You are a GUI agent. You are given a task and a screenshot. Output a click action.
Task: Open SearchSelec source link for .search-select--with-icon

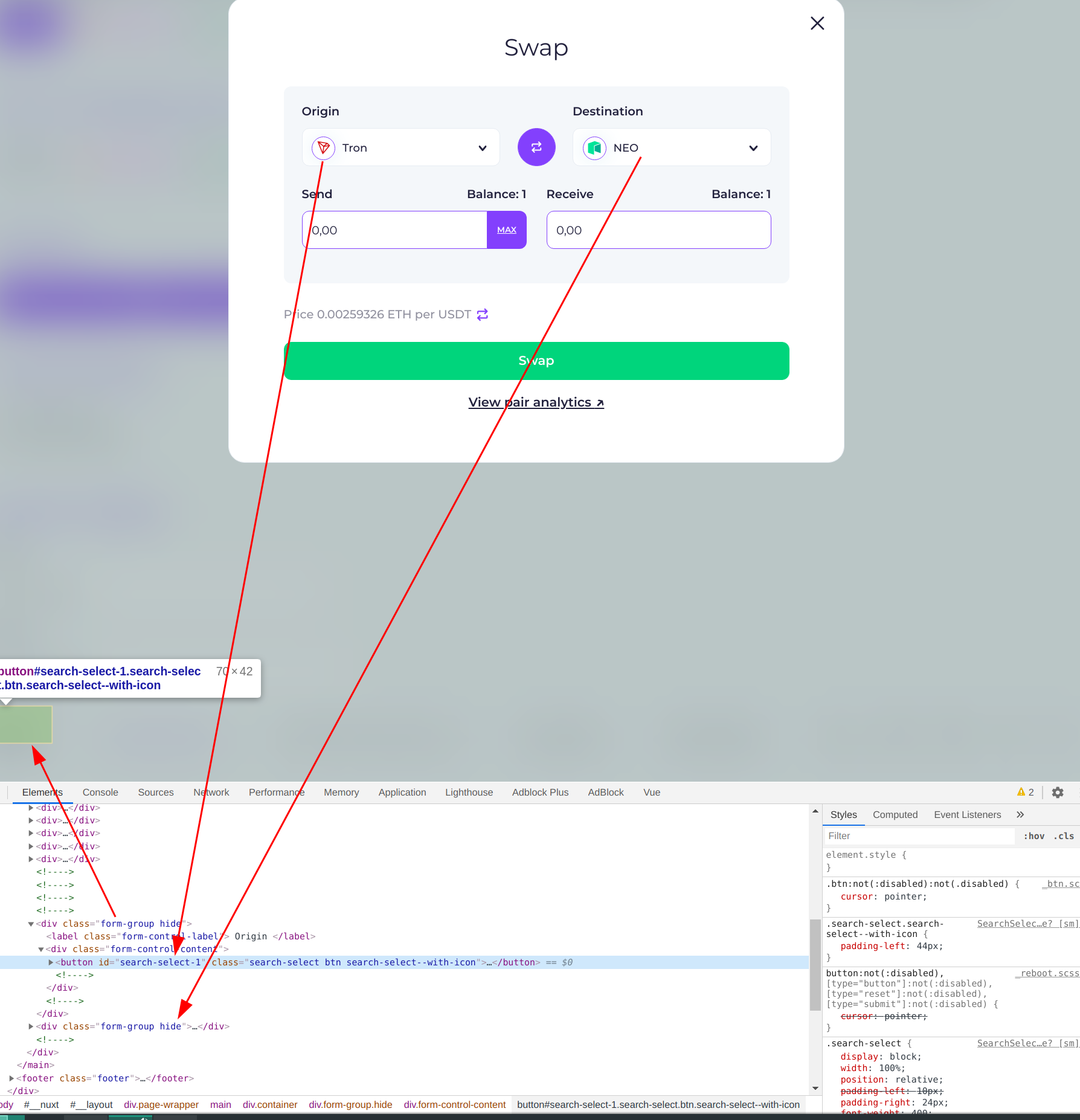click(x=1027, y=924)
